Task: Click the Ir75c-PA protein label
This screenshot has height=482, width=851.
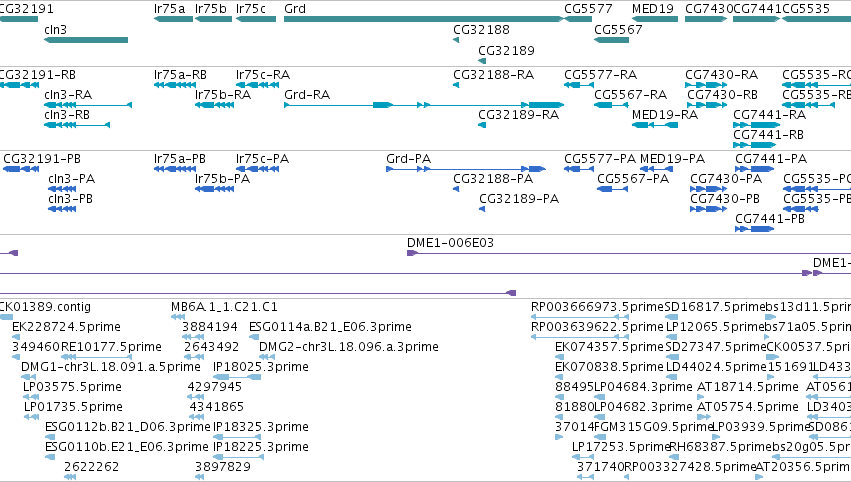Action: 262,158
